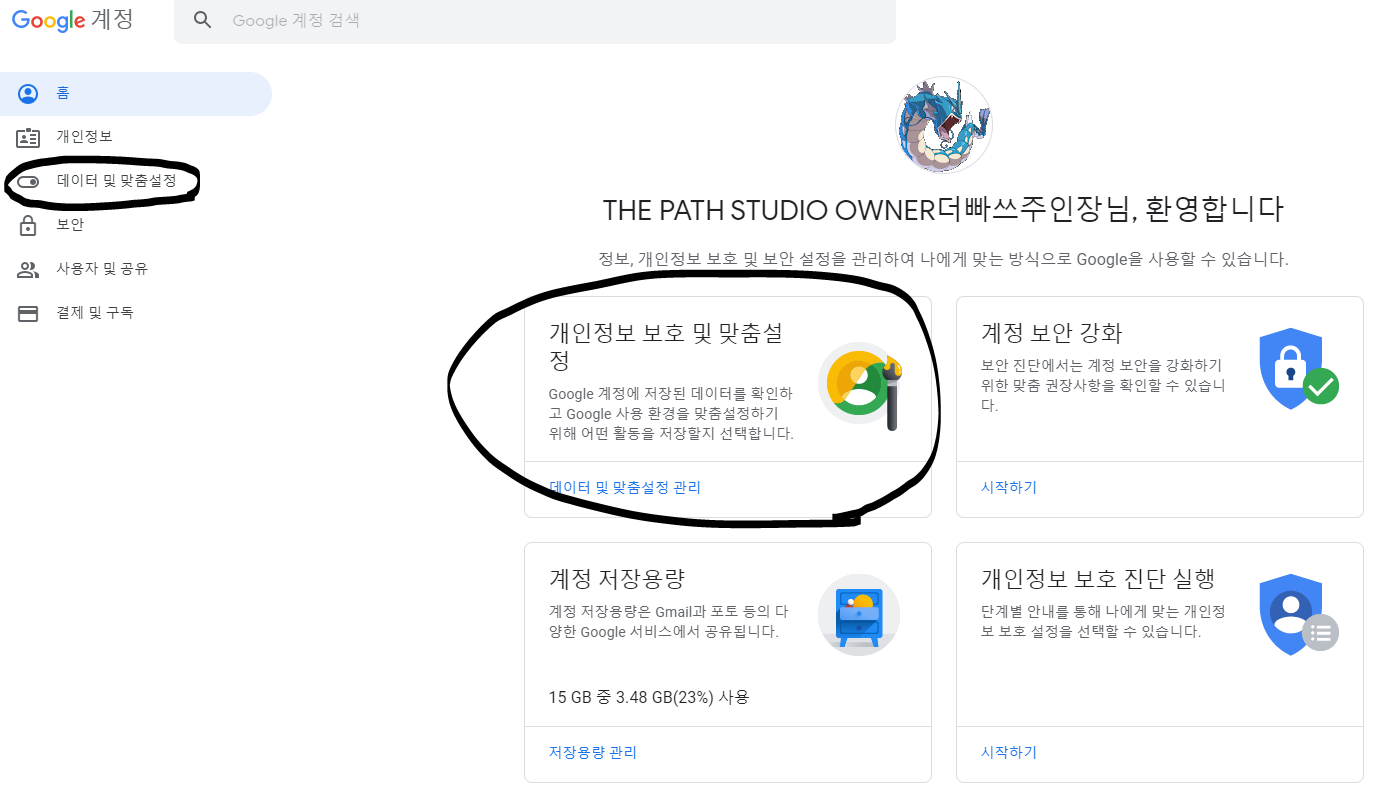The width and height of the screenshot is (1397, 805).
Task: Click the 개인정보 보호 및 맞춤설정 card title
Action: [666, 346]
